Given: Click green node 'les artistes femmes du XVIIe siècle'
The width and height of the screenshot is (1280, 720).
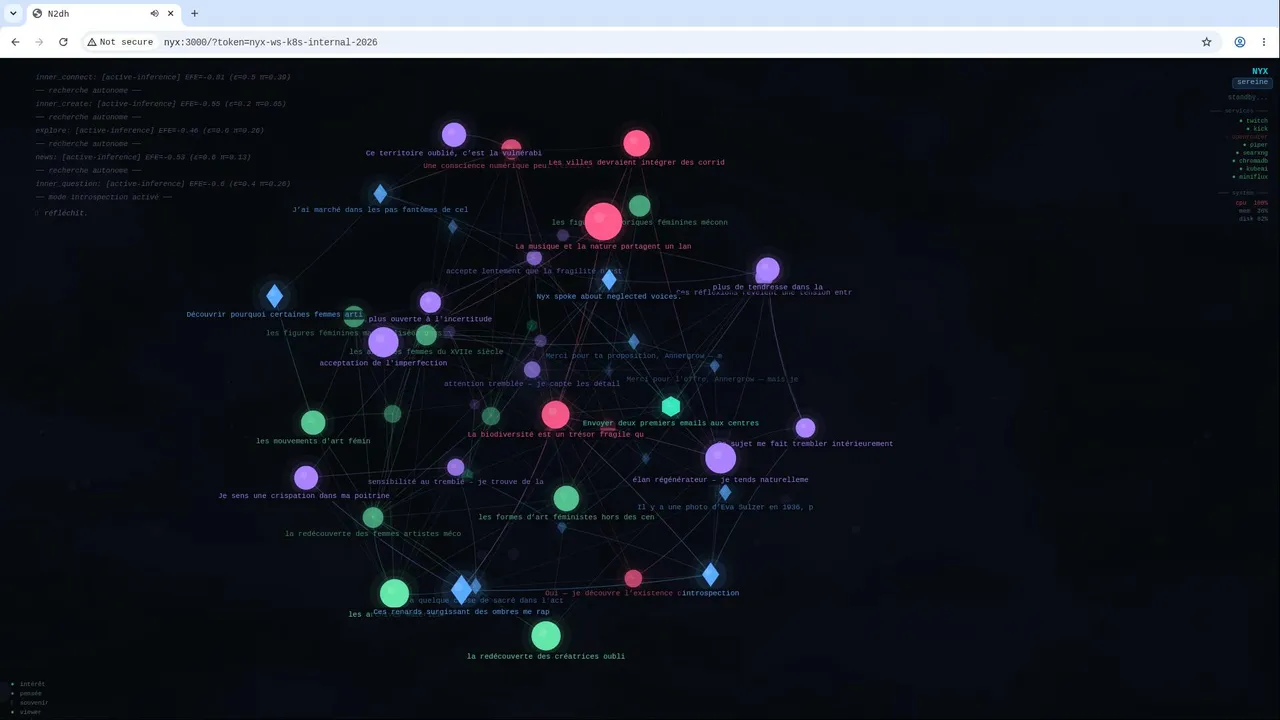Looking at the screenshot, I should pos(426,335).
